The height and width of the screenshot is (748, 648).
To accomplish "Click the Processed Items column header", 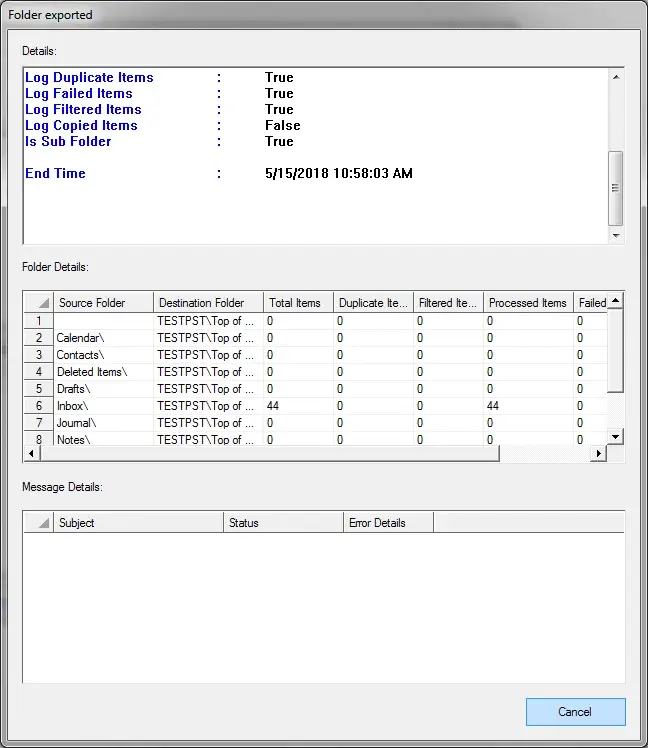I will coord(528,303).
